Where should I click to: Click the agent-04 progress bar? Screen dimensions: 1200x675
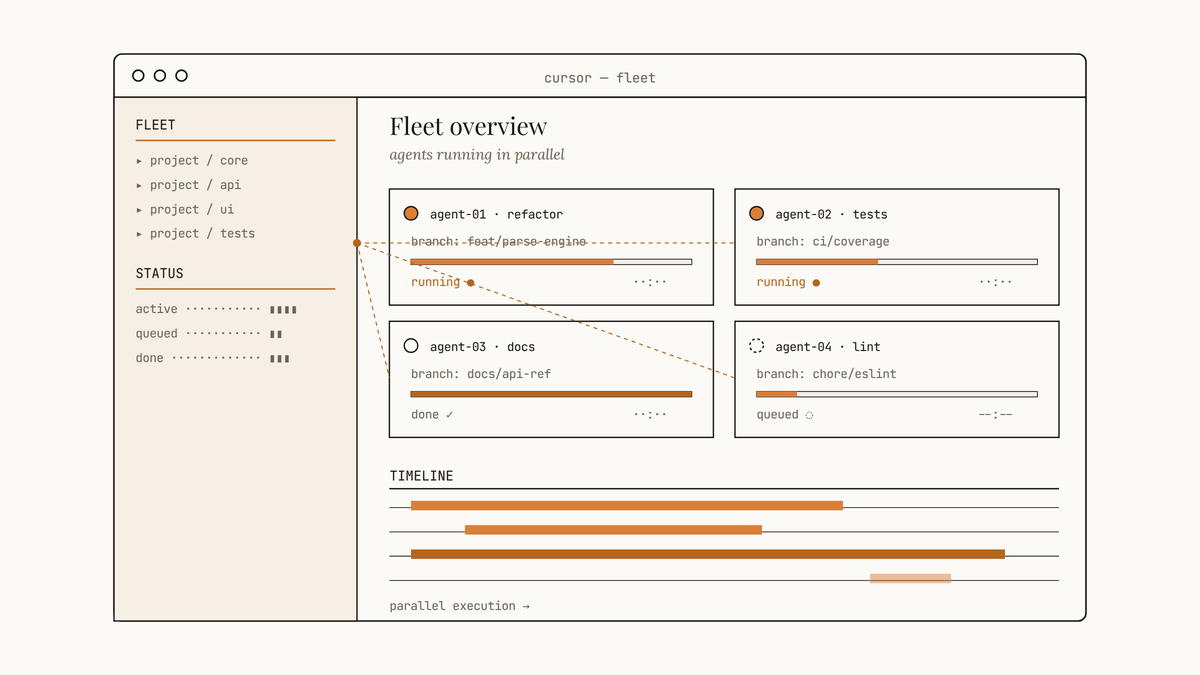pos(896,394)
